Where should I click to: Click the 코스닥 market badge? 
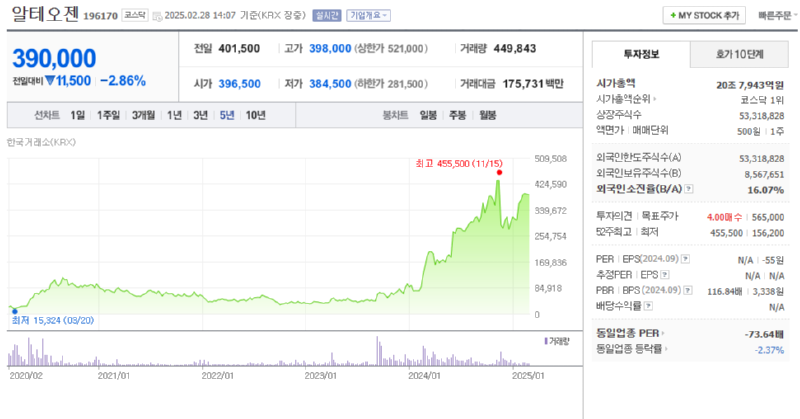(135, 15)
